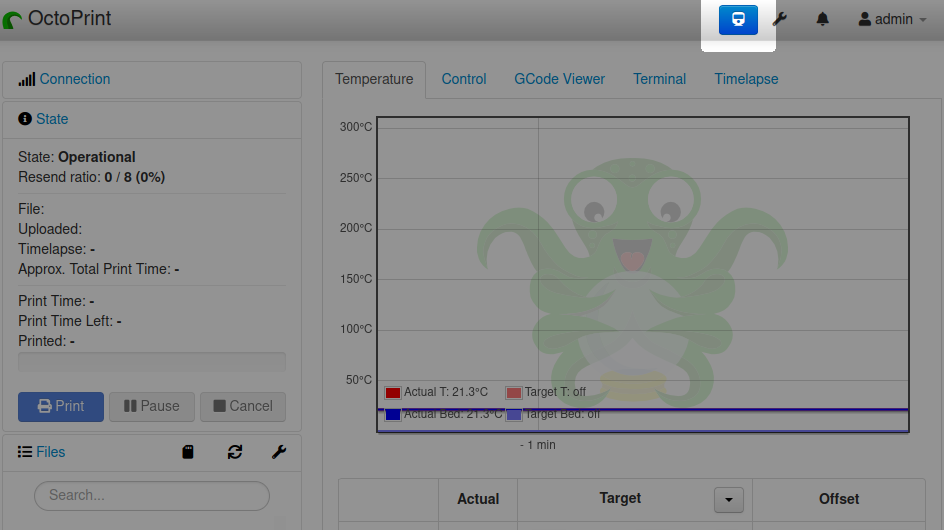Click 'Print Time Left' text
Screen dimensions: 944x530
[x=70, y=321]
